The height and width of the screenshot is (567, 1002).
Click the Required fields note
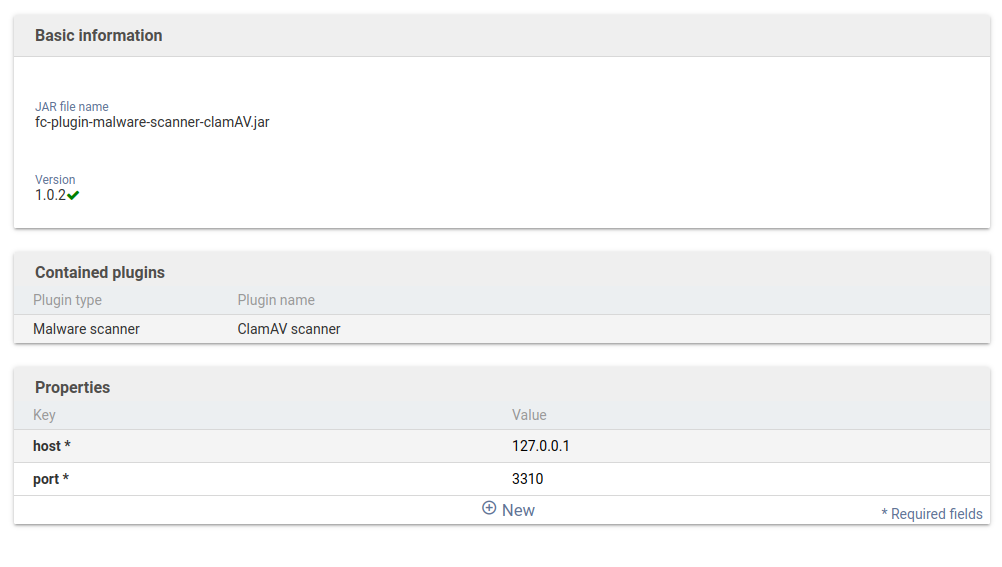coord(932,514)
